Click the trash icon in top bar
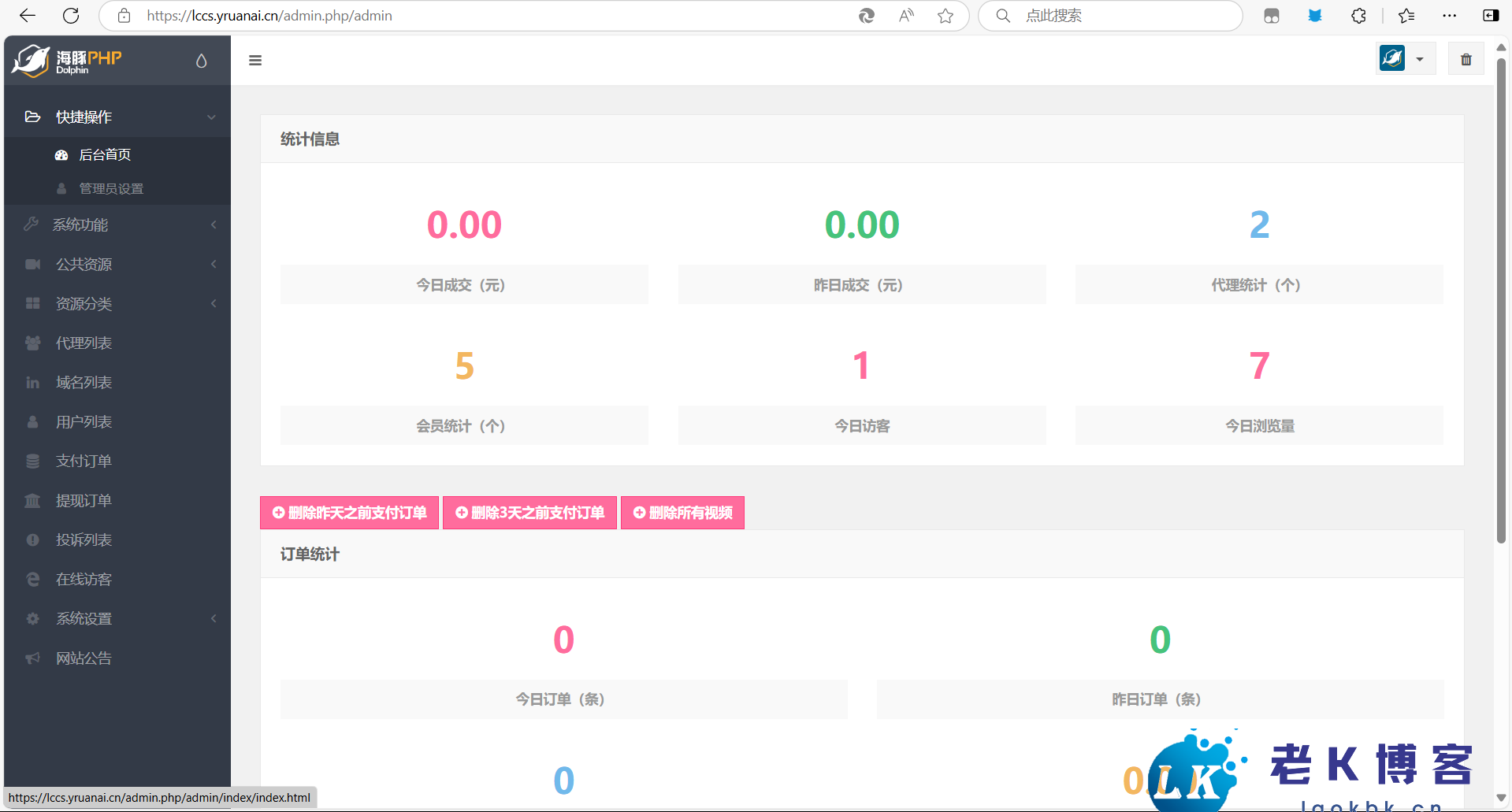The width and height of the screenshot is (1512, 812). pos(1466,60)
